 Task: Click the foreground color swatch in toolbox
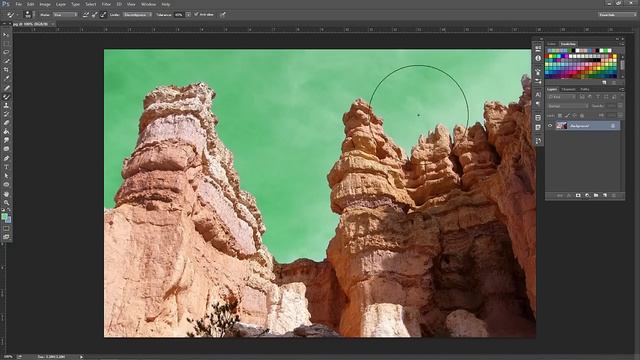[x=4, y=216]
